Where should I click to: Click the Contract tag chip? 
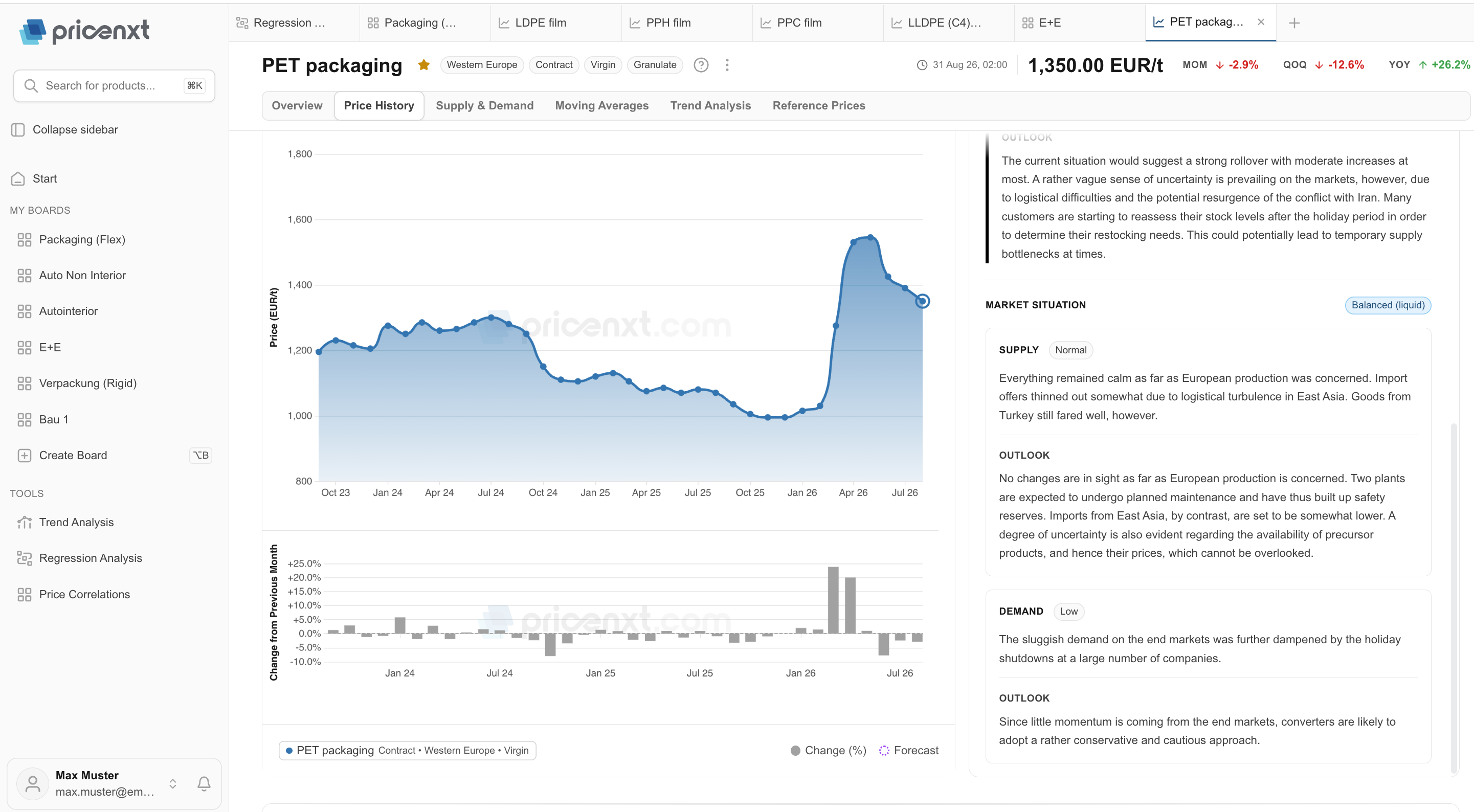554,64
